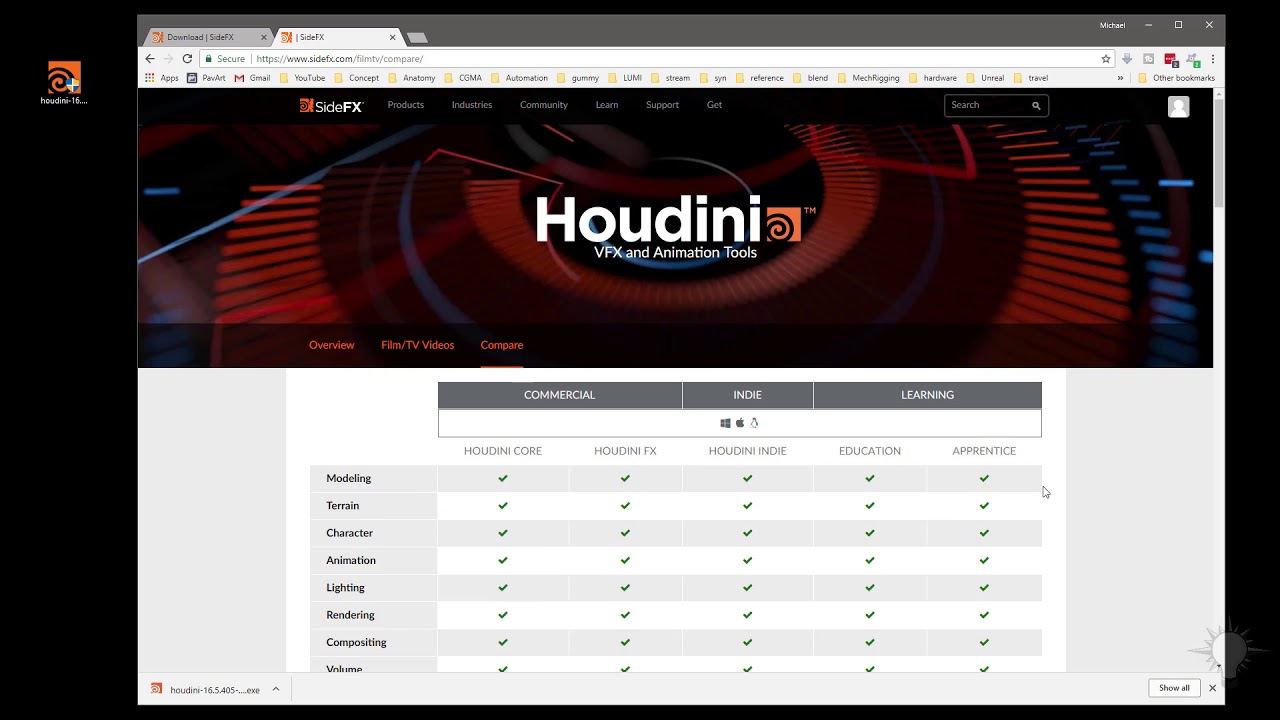
Task: Click the search magnifier icon in the site header
Action: [1036, 105]
